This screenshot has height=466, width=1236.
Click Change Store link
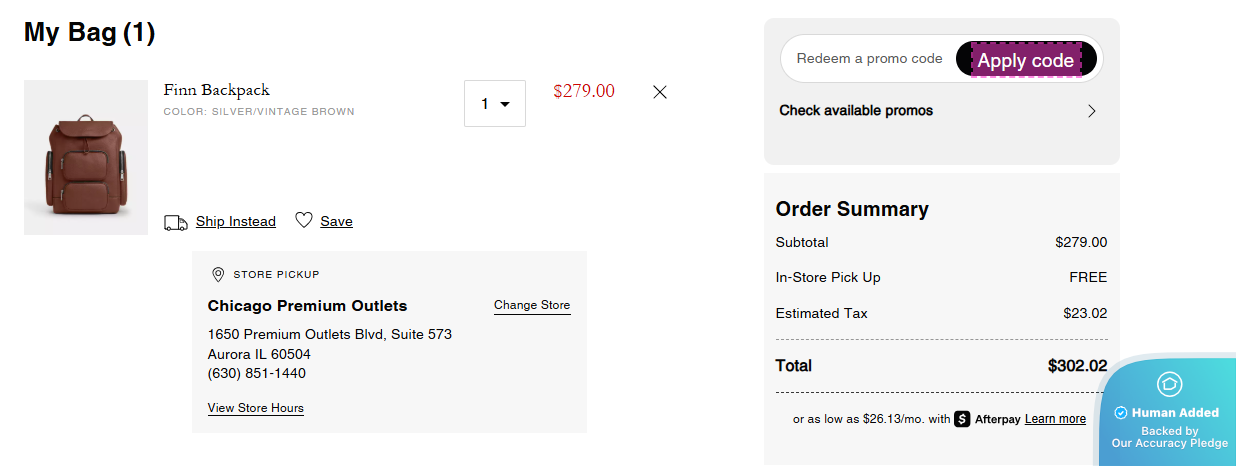532,305
